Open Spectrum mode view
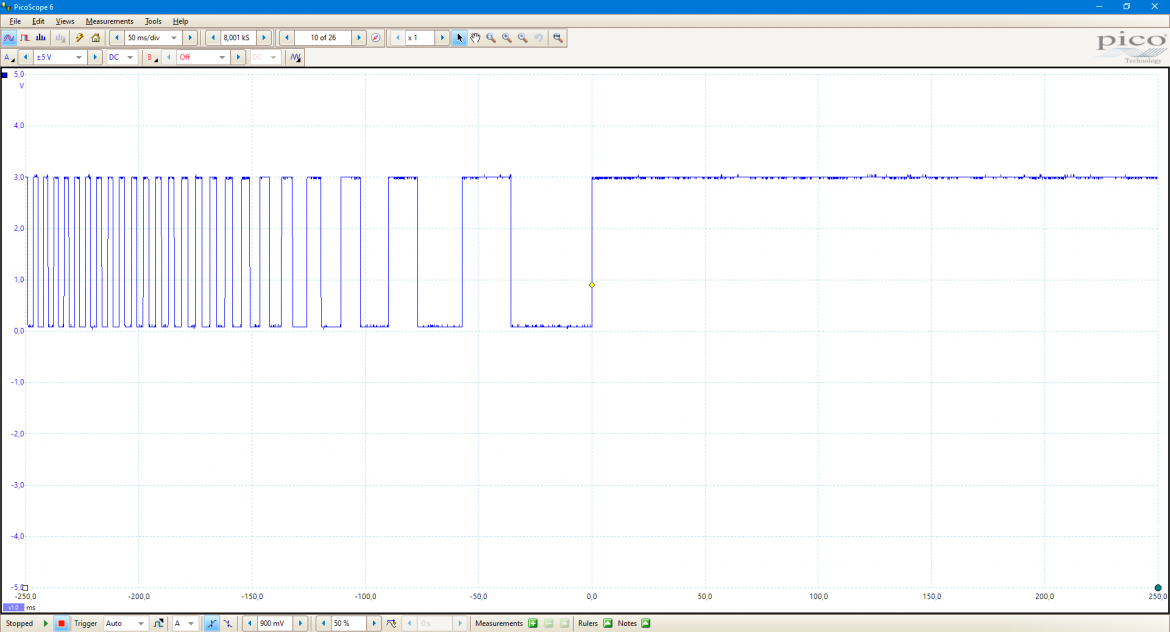Viewport: 1170px width, 632px height. (x=38, y=38)
